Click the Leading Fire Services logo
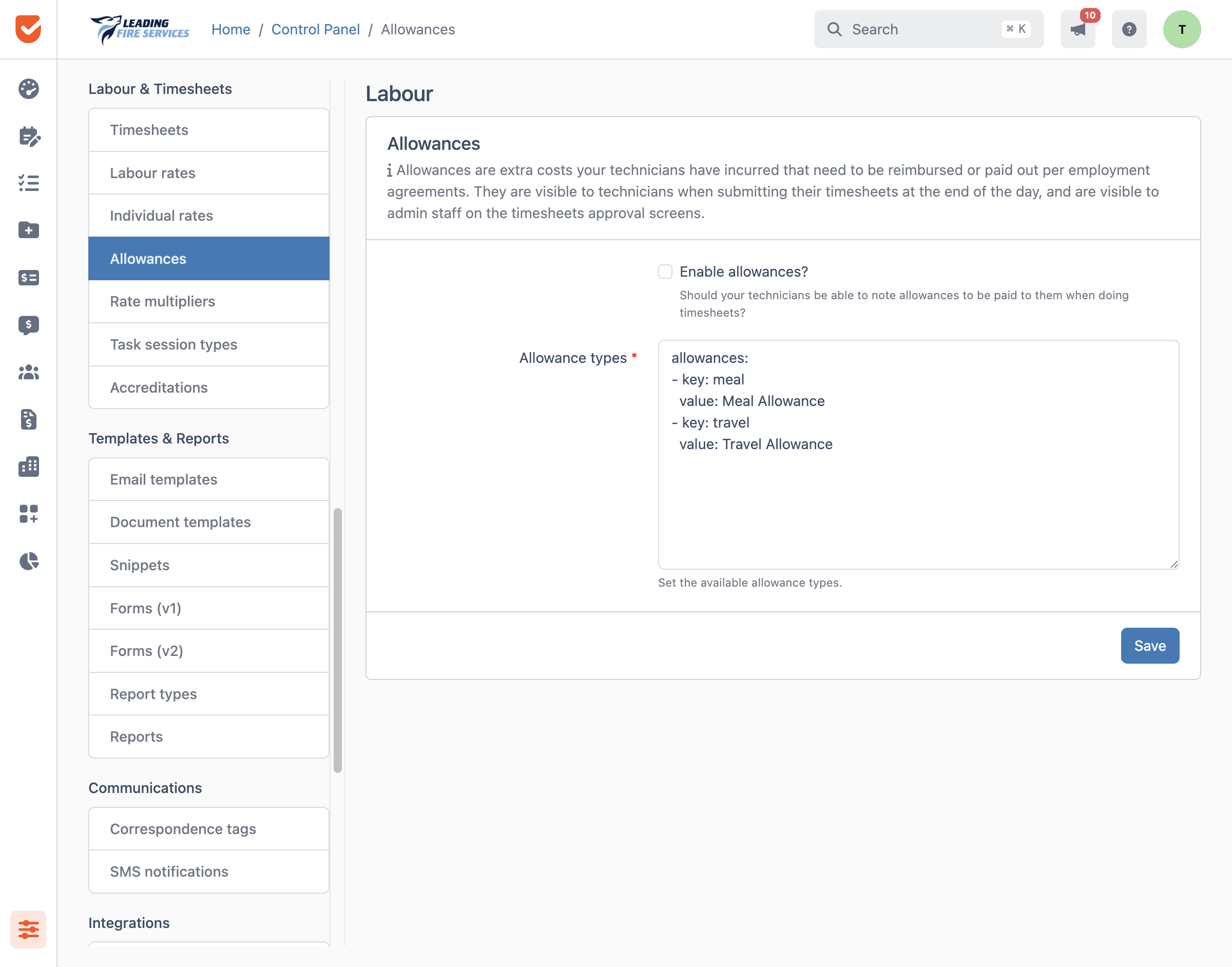The height and width of the screenshot is (967, 1232). pos(139,29)
